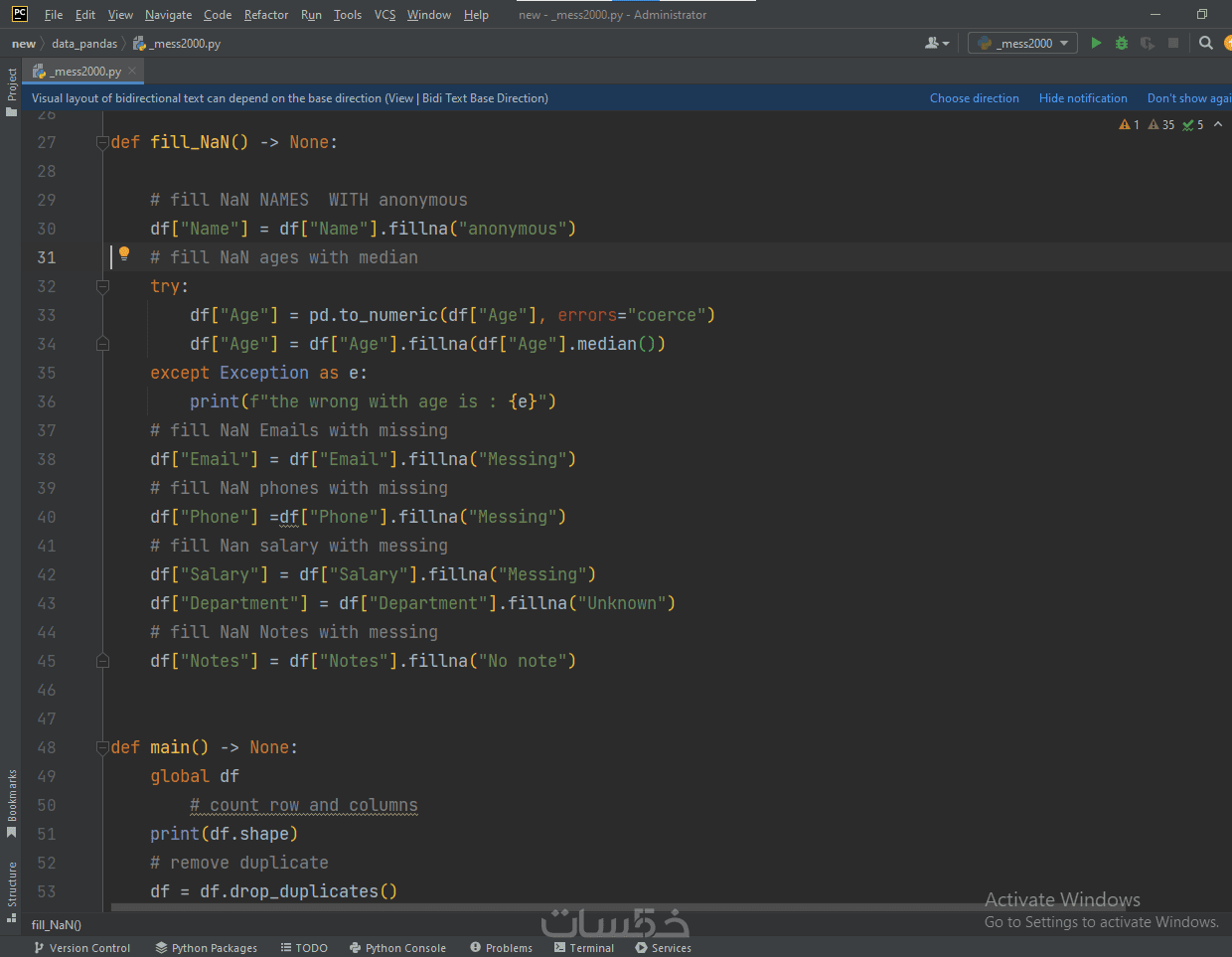The height and width of the screenshot is (957, 1232).
Task: Click fold end marker on line 34
Action: [102, 344]
